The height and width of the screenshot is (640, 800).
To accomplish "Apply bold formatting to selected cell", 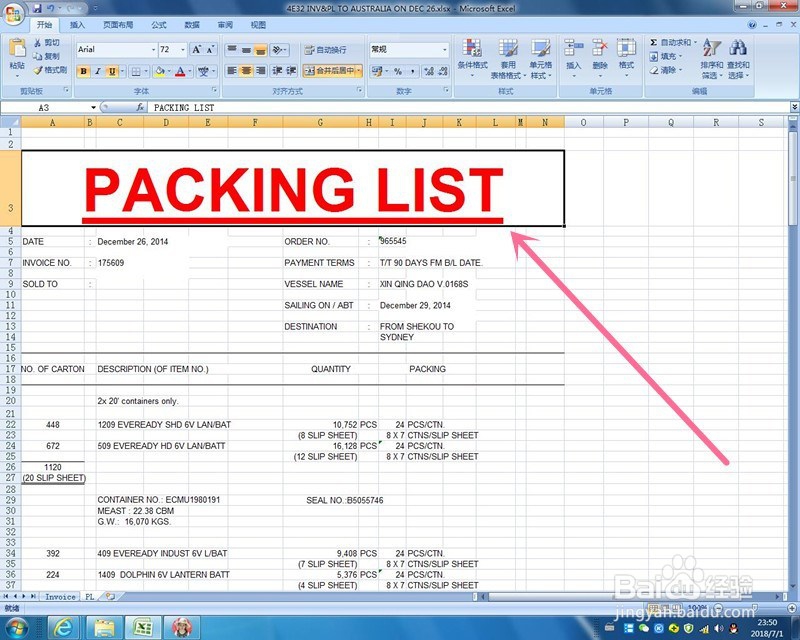I will pos(84,71).
